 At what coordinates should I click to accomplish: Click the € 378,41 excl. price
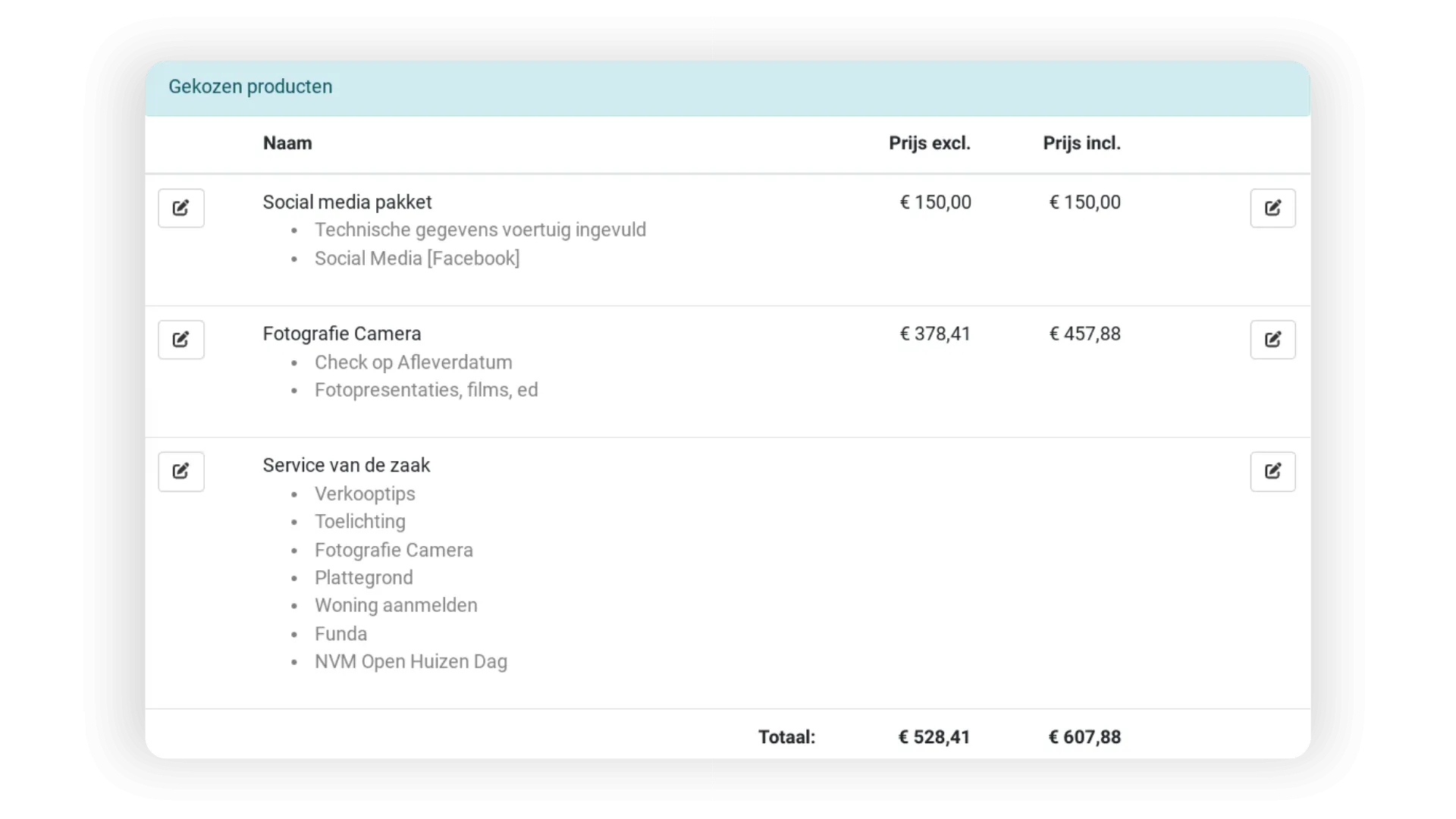[934, 334]
